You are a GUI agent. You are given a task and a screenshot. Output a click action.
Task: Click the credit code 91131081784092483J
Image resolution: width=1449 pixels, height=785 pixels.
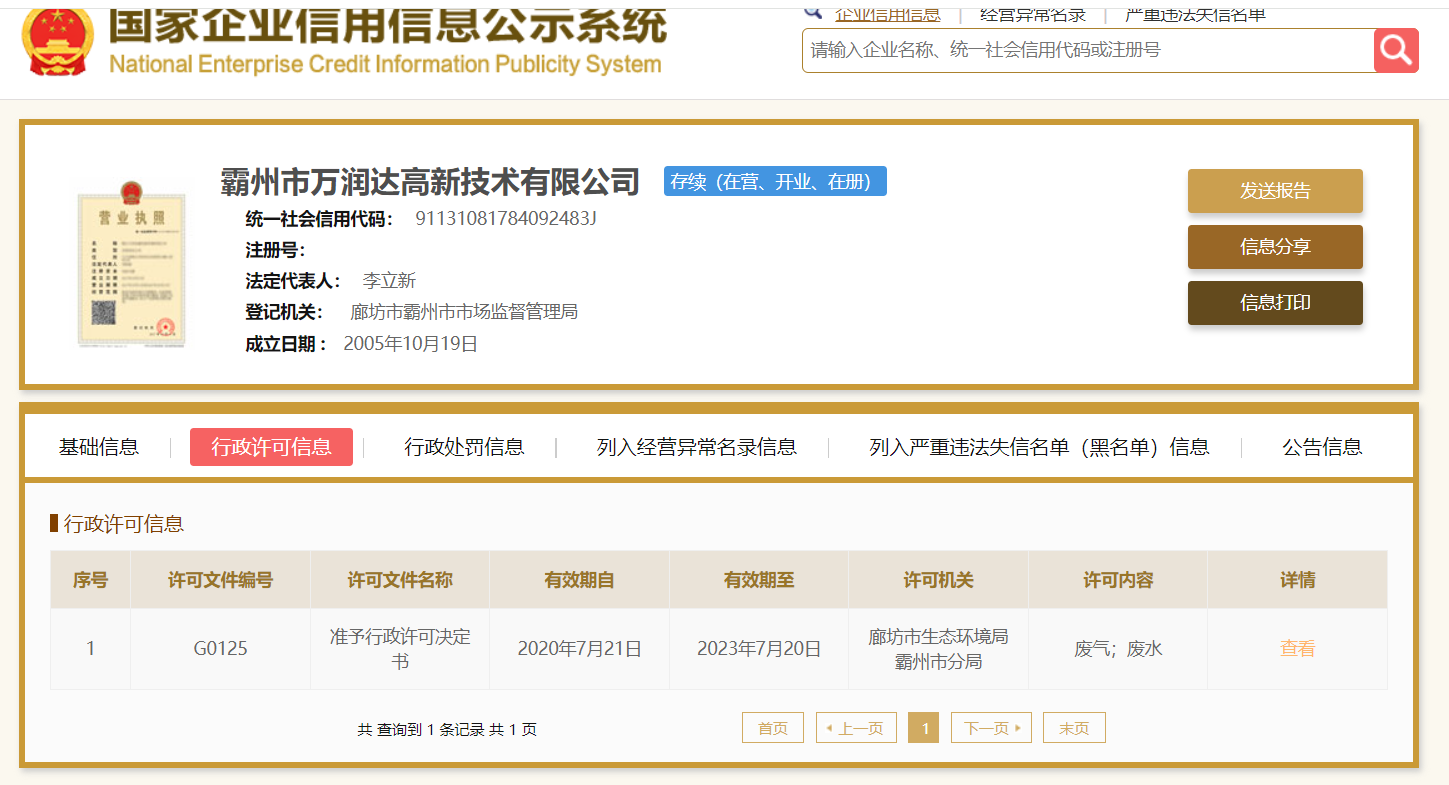click(x=506, y=218)
